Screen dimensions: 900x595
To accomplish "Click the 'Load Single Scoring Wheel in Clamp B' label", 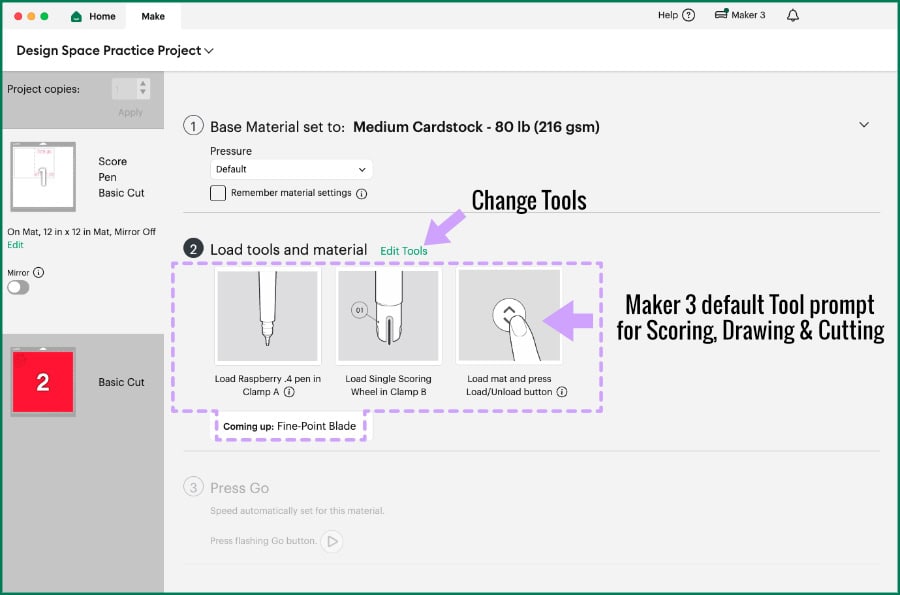I will pyautogui.click(x=389, y=385).
